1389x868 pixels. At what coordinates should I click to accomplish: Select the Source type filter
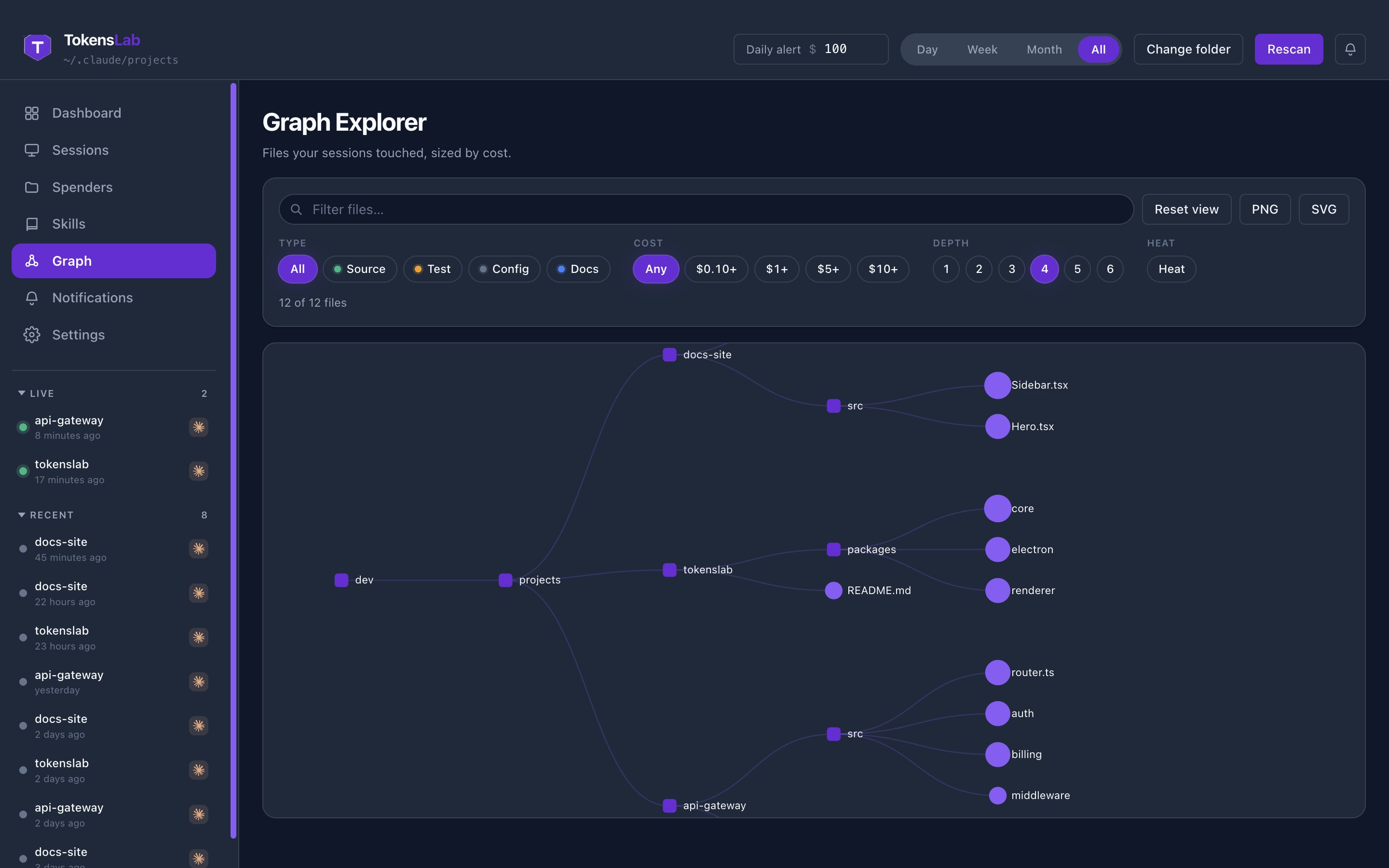point(359,269)
